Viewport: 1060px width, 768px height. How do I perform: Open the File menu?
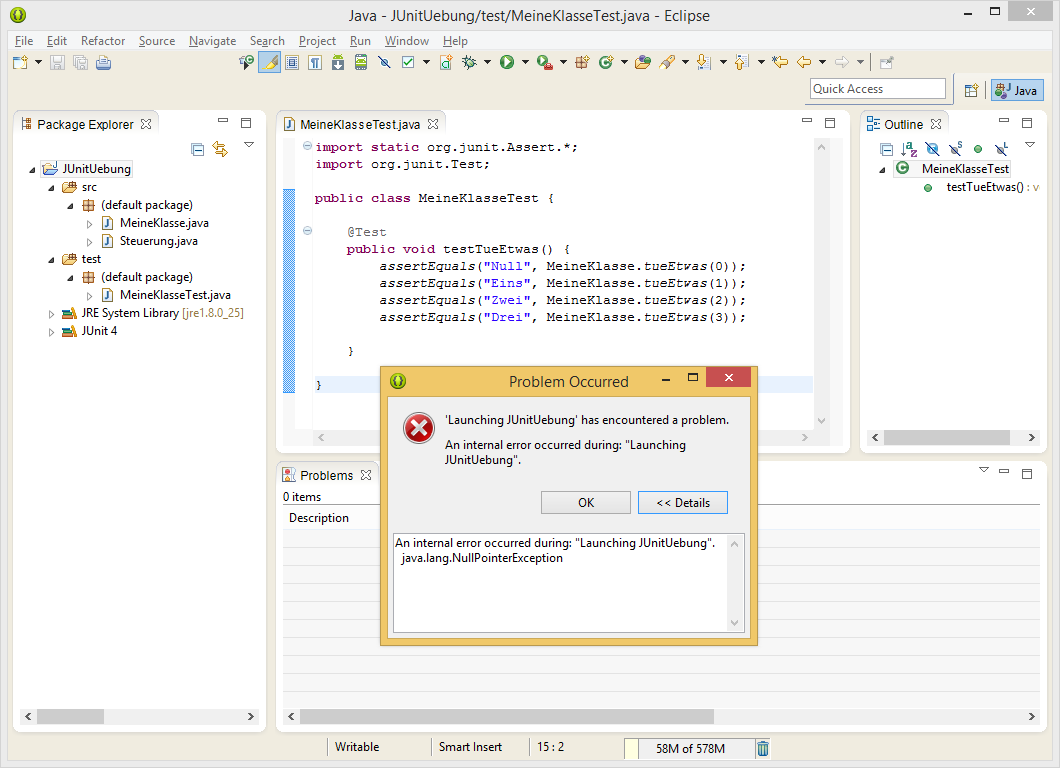coord(24,41)
